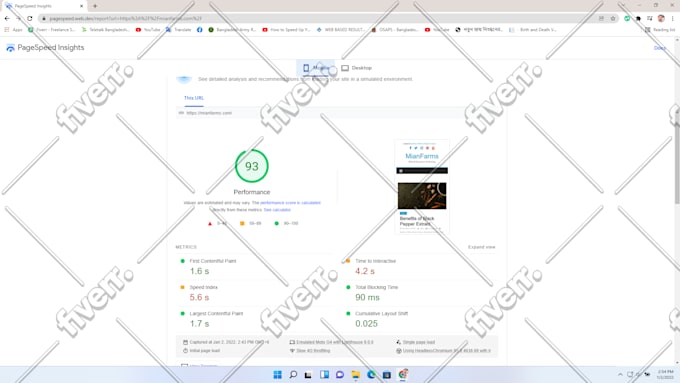This screenshot has width=680, height=383.
Task: Click the browser forward arrow
Action: pyautogui.click(x=18, y=19)
